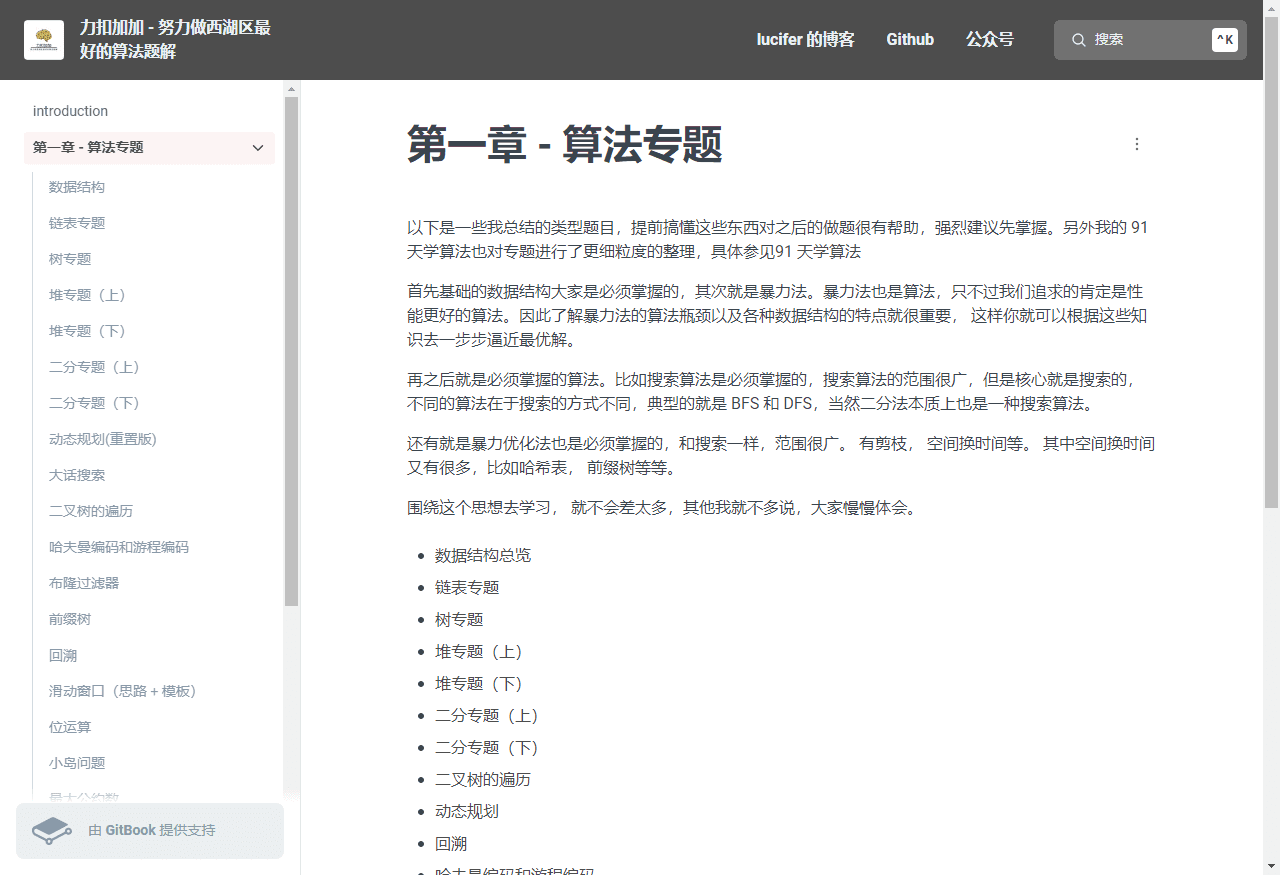Image resolution: width=1280 pixels, height=875 pixels.
Task: Open the Github navigation link
Action: pos(909,39)
